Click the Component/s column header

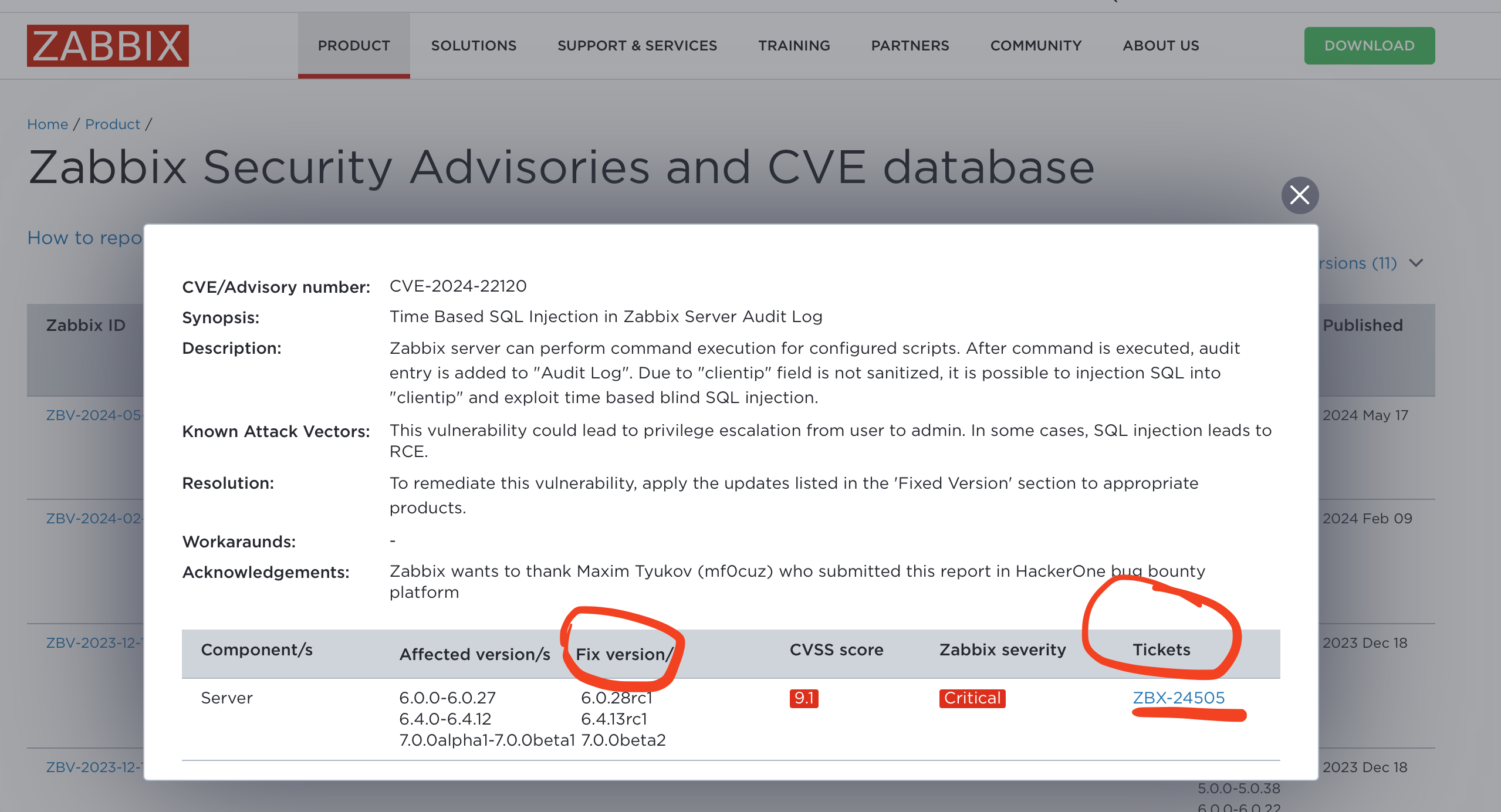click(256, 649)
